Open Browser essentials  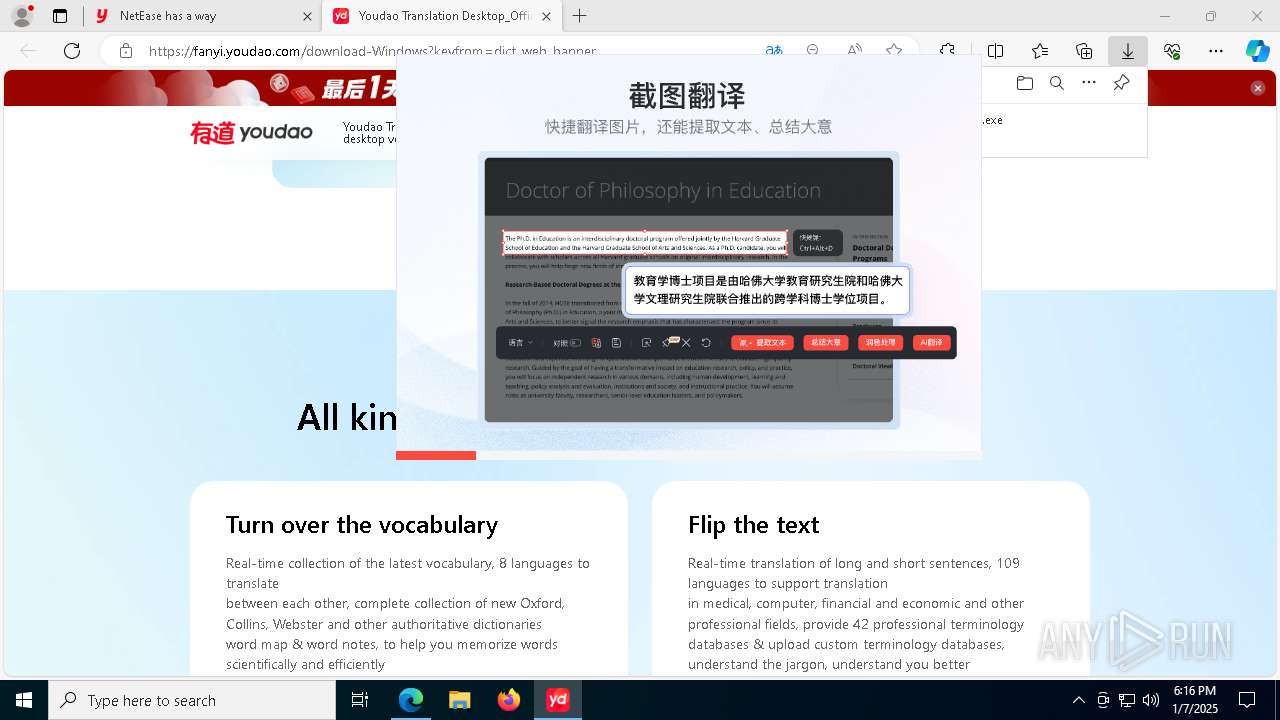coord(1172,51)
